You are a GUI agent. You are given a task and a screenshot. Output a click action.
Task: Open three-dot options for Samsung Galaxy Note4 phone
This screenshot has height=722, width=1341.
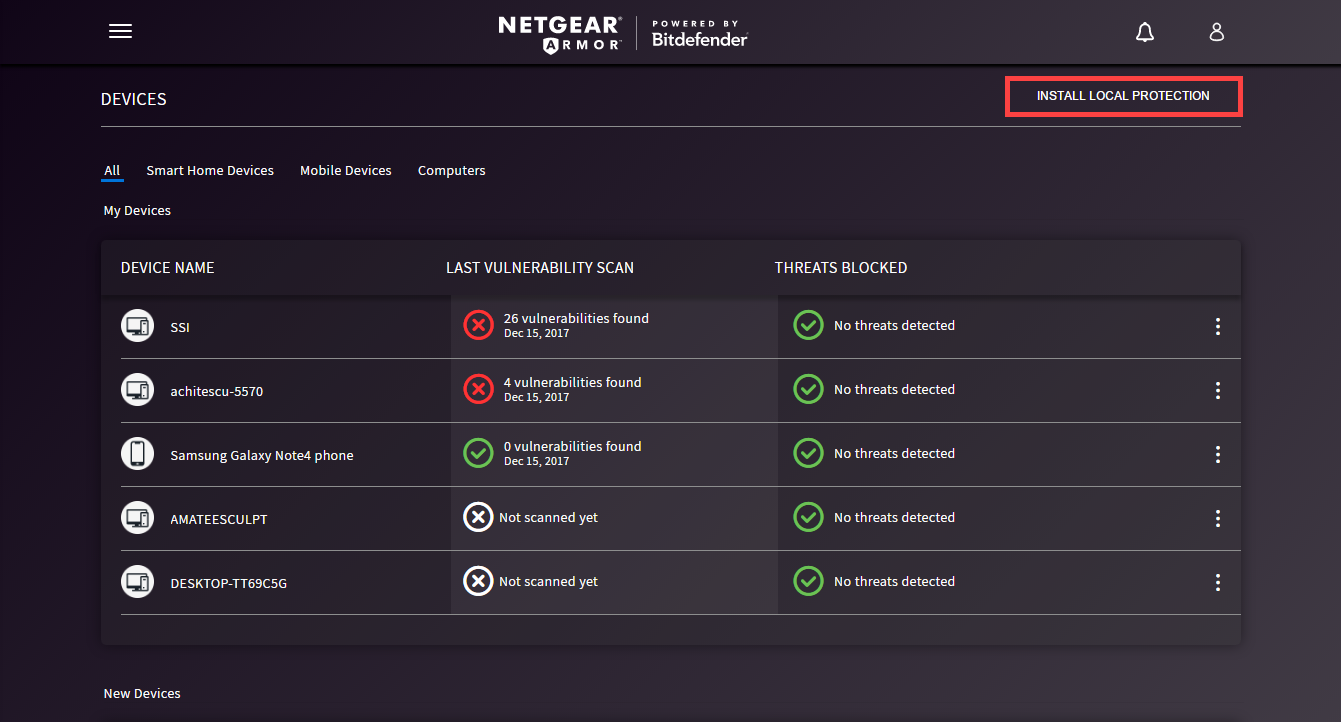pos(1217,454)
